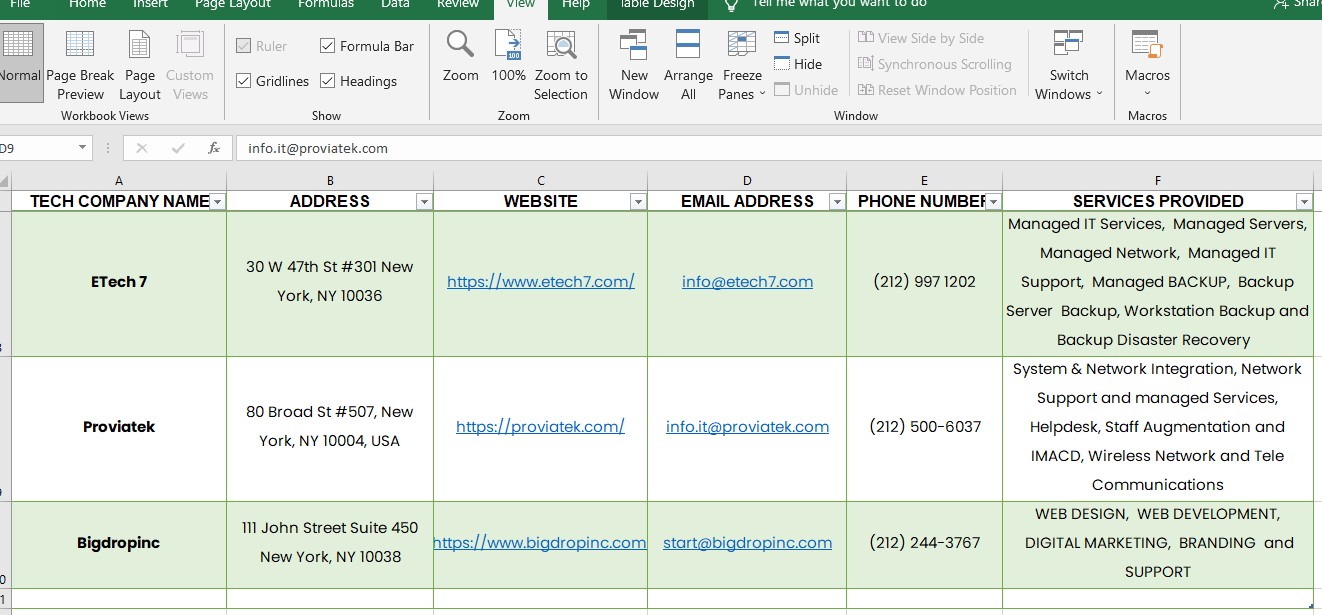The image size is (1322, 615).
Task: Select column F header
Action: 1158,181
